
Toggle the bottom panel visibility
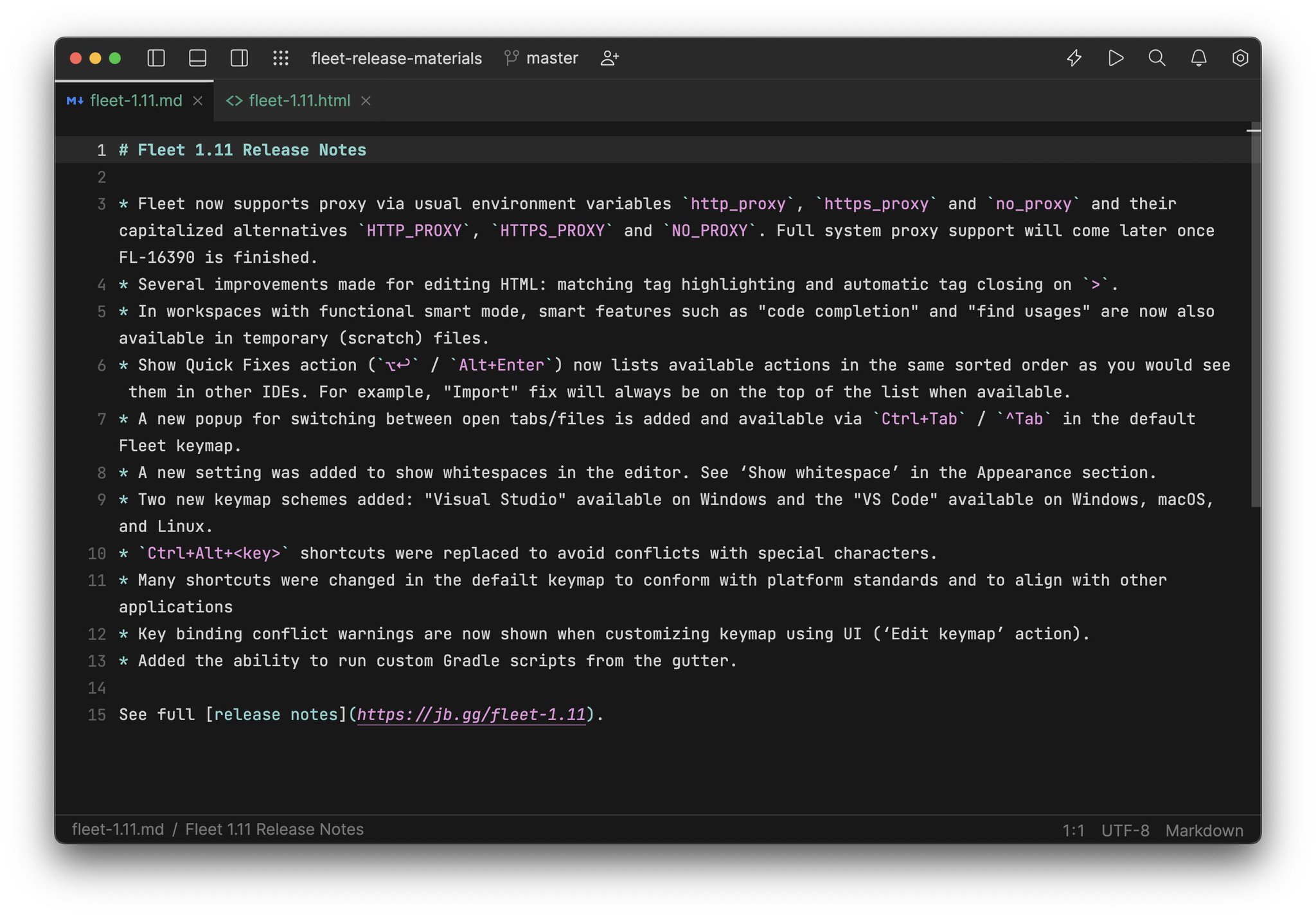coord(197,58)
